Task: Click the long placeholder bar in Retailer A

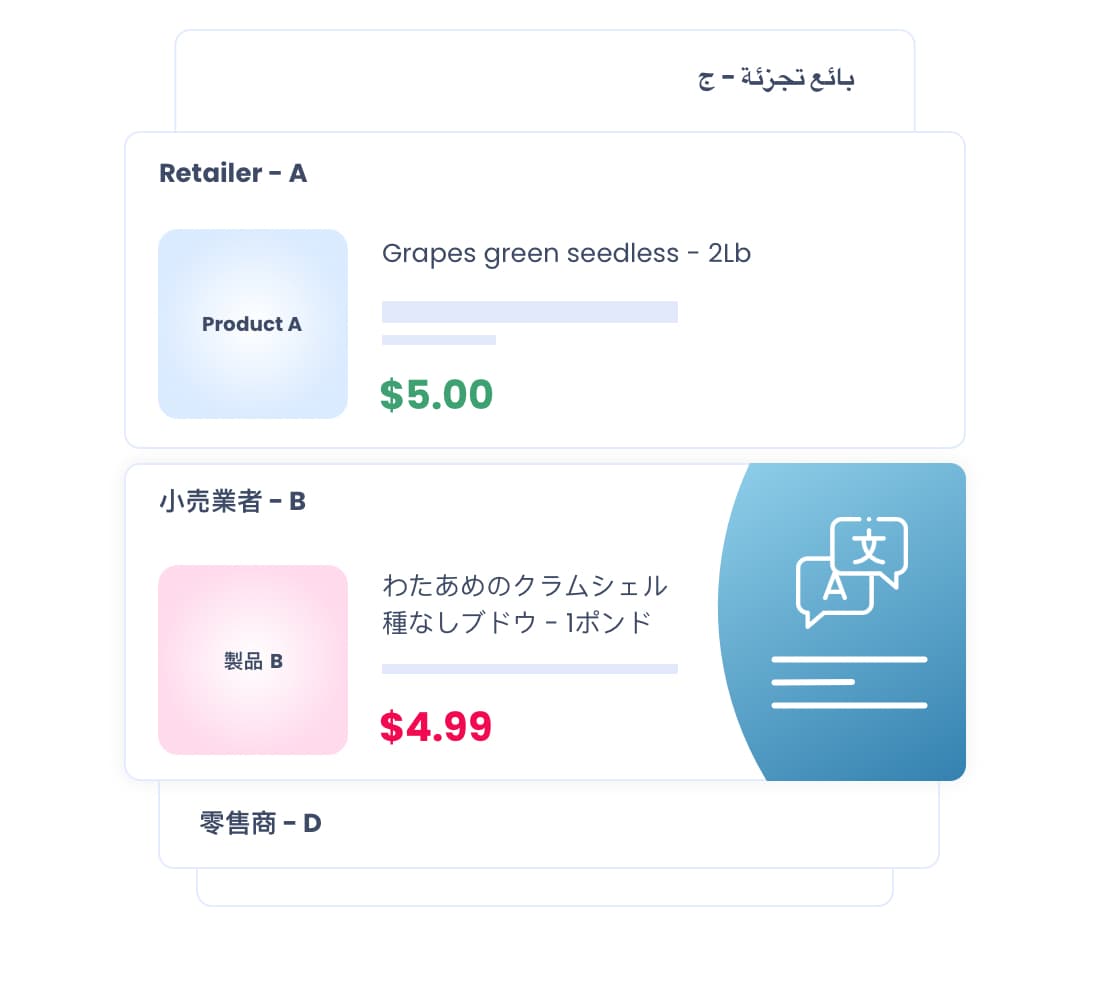Action: (x=530, y=311)
